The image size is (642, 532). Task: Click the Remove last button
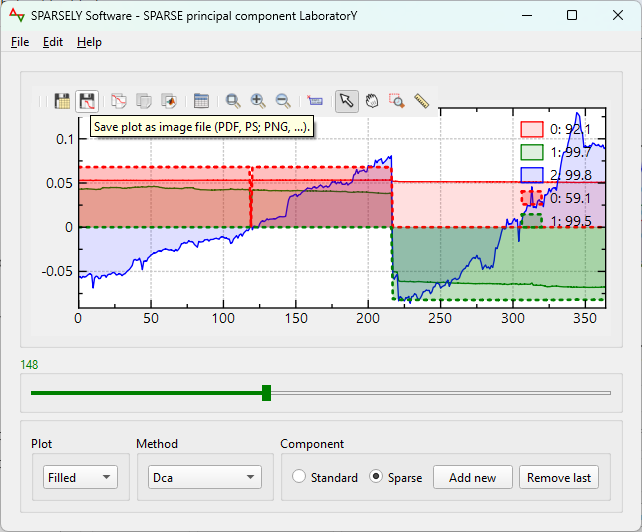pos(559,477)
